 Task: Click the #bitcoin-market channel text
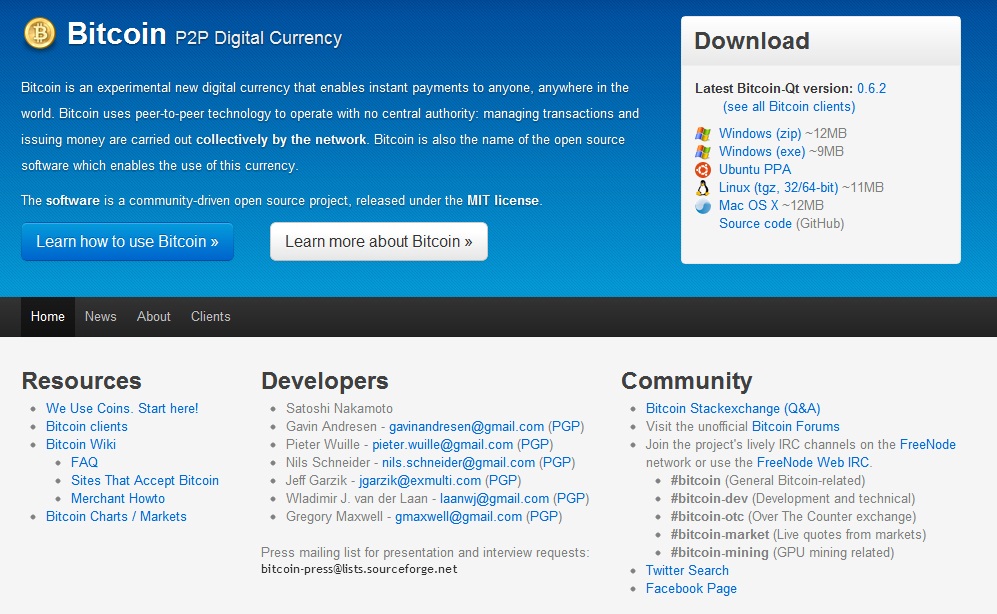pyautogui.click(x=720, y=535)
